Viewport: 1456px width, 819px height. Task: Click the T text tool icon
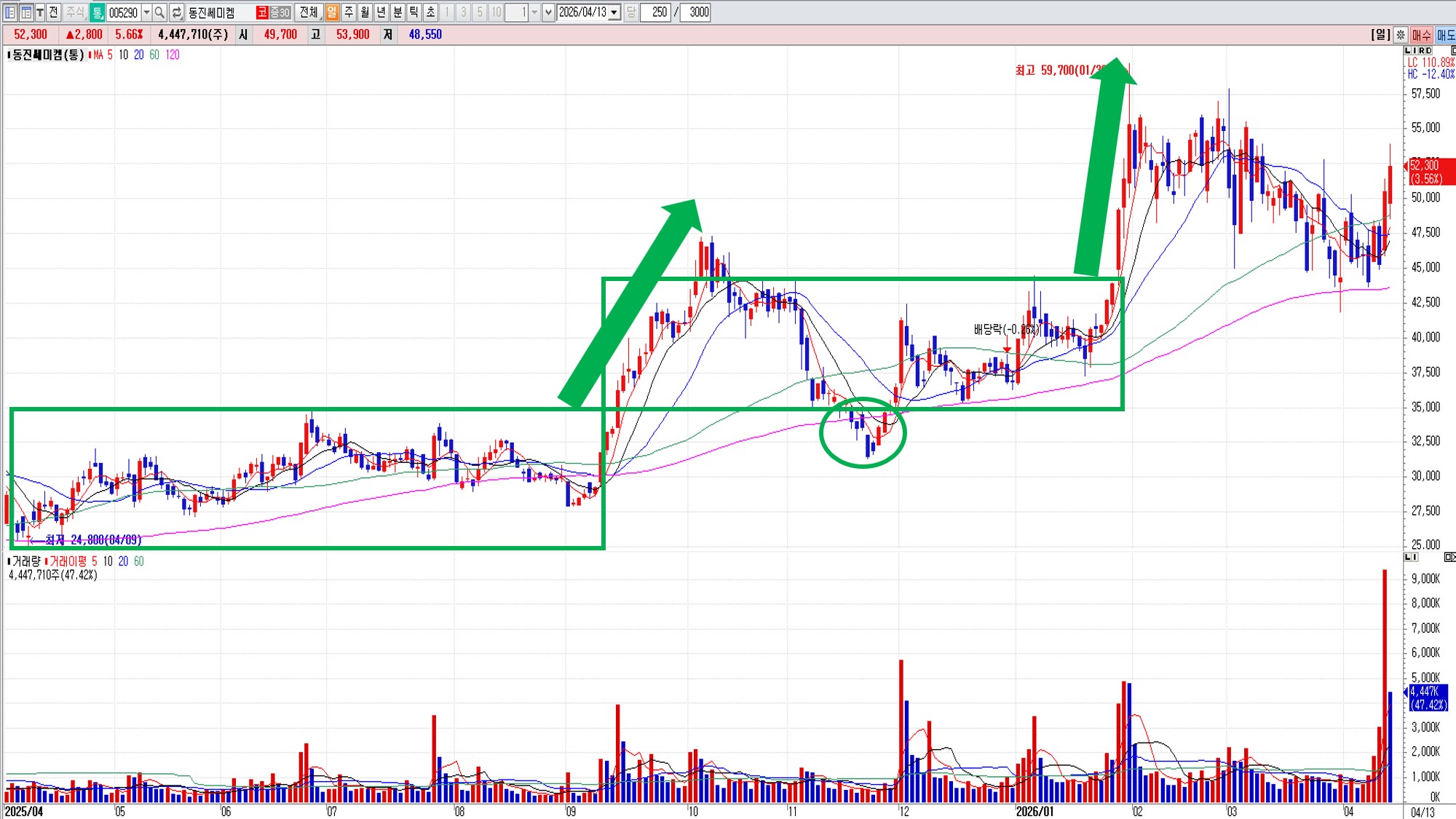click(40, 12)
